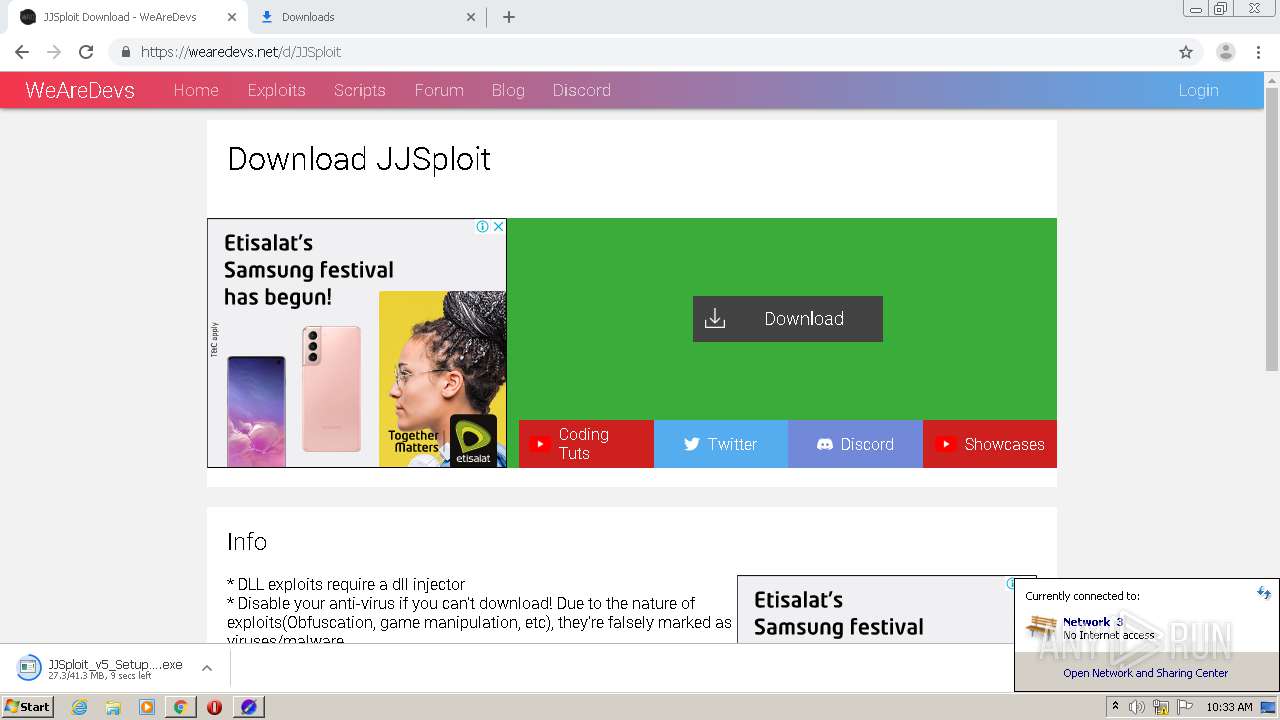Open the Forum nav item

coord(439,90)
